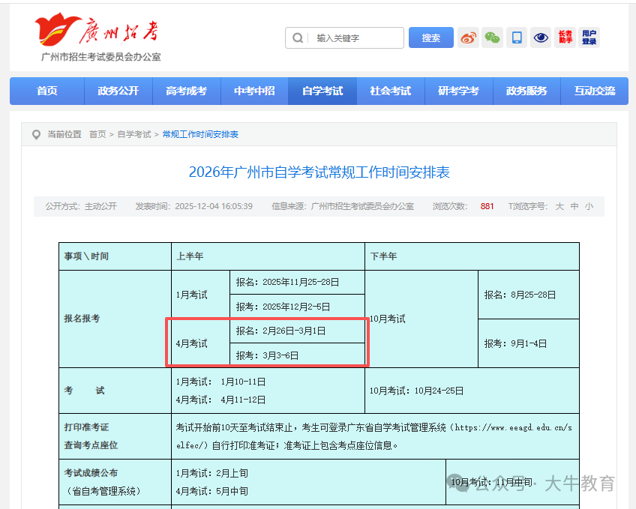Image resolution: width=636 pixels, height=509 pixels.
Task: Click 首页 link in the breadcrumb
Action: click(x=97, y=134)
